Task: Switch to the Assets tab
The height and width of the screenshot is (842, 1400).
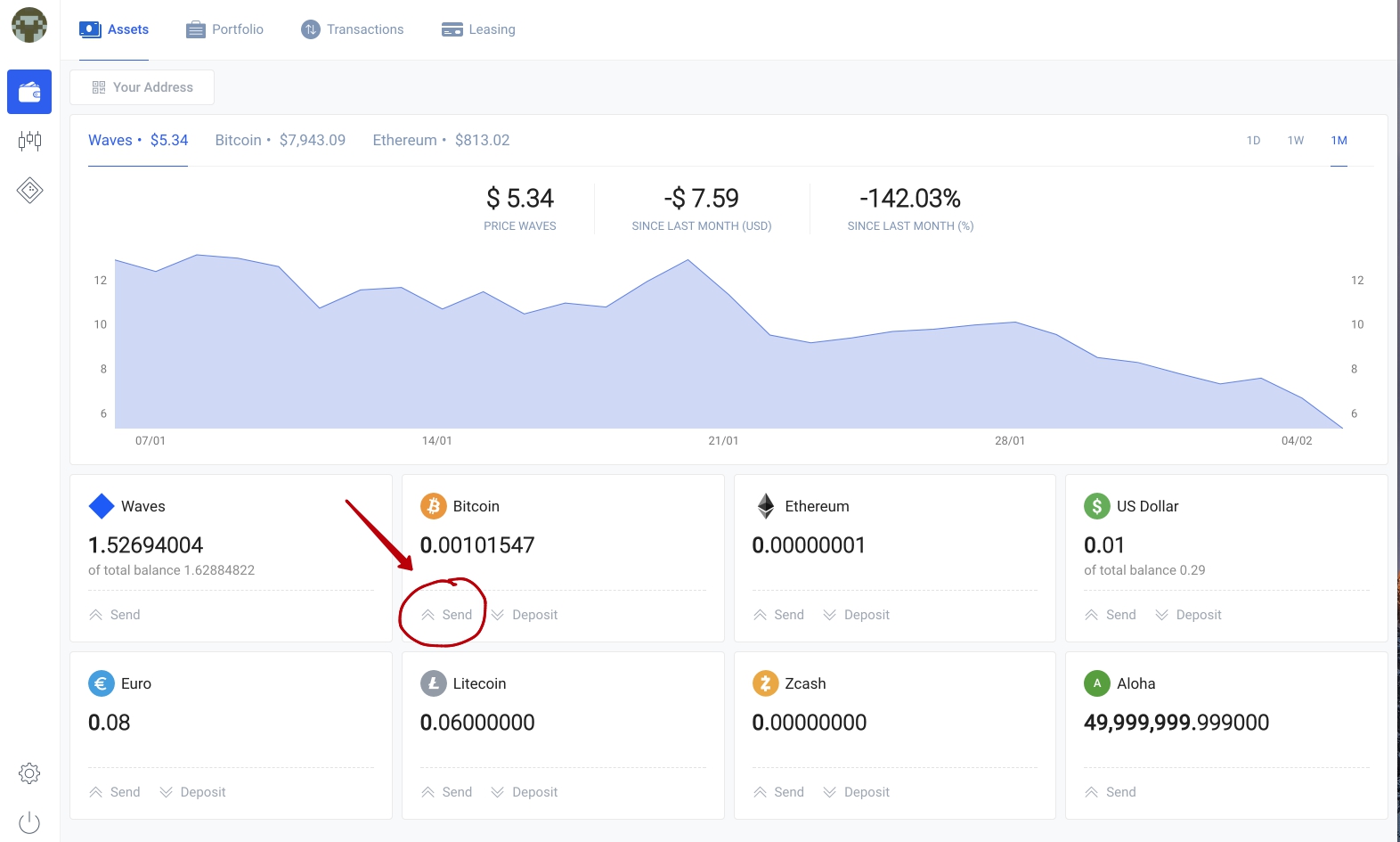Action: point(114,29)
